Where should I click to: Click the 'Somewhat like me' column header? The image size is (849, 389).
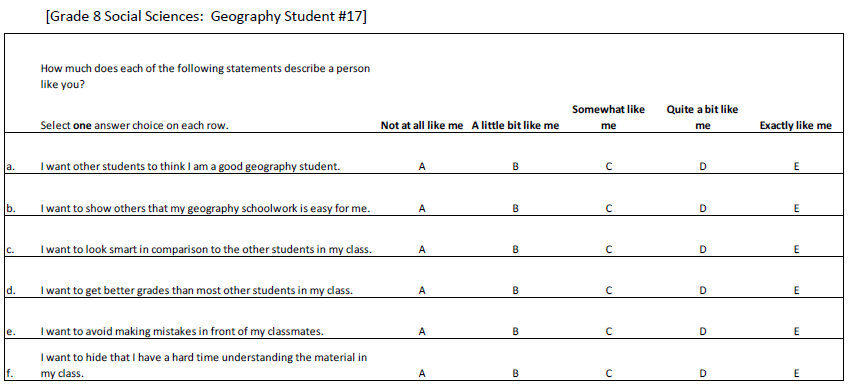point(609,118)
